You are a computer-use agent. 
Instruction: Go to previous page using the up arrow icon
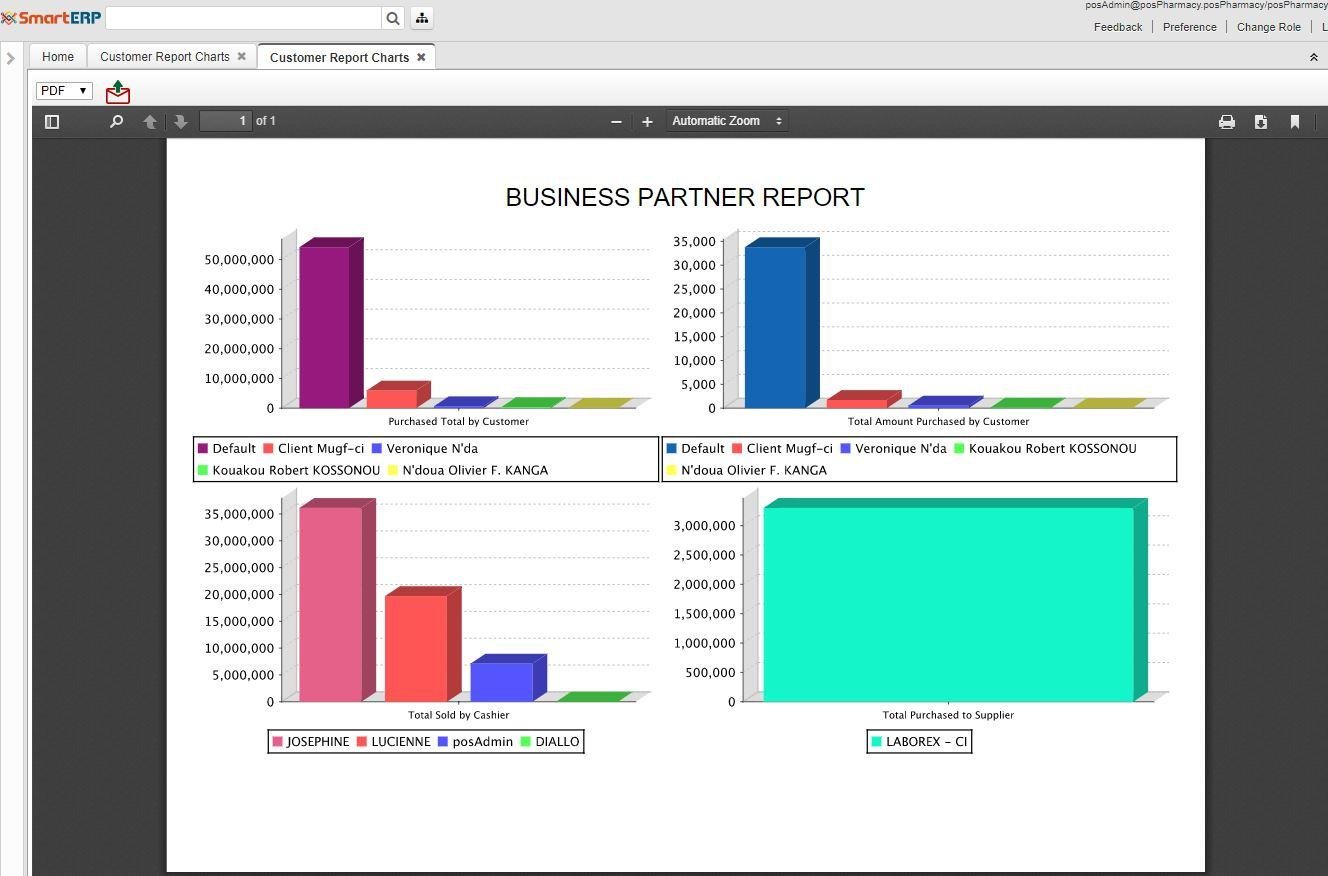pos(150,121)
